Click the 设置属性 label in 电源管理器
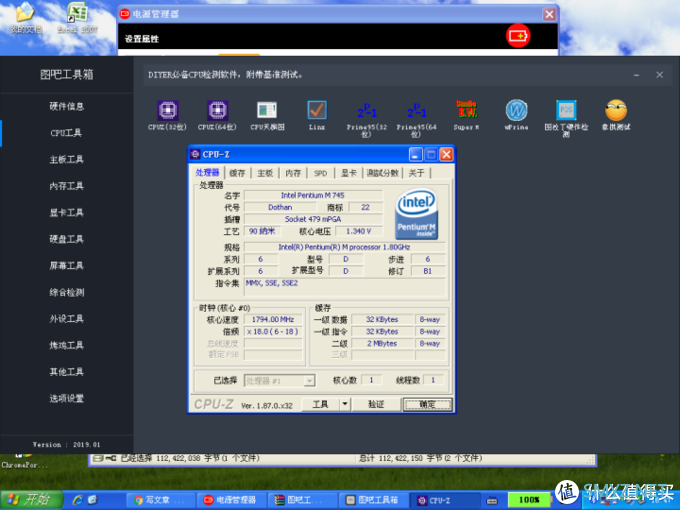680x510 pixels. [142, 39]
